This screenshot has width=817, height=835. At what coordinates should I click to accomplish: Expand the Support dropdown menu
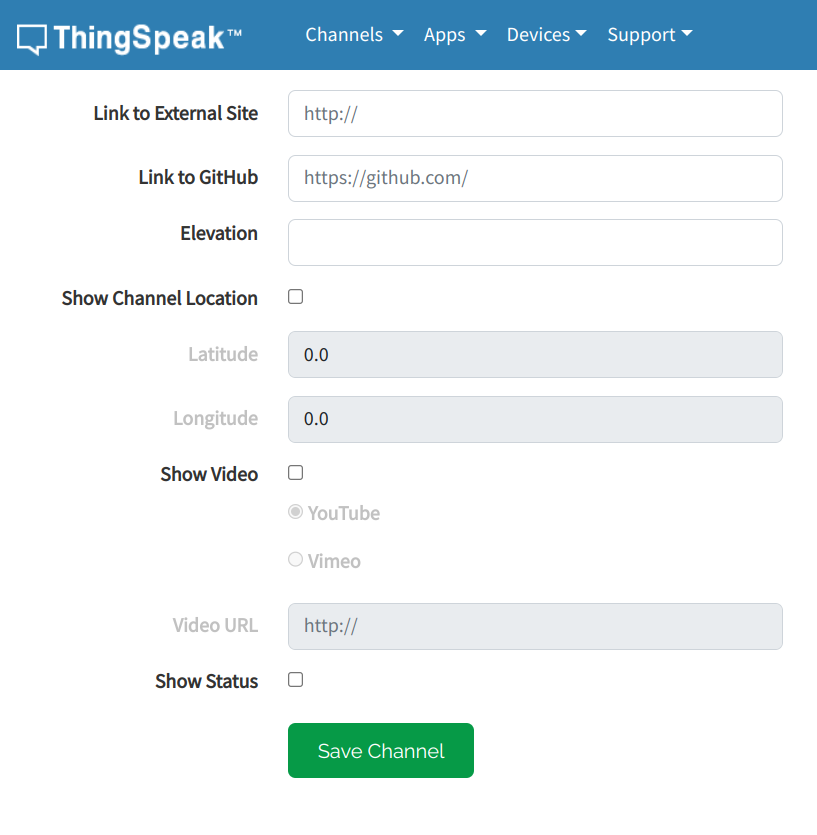tap(650, 35)
